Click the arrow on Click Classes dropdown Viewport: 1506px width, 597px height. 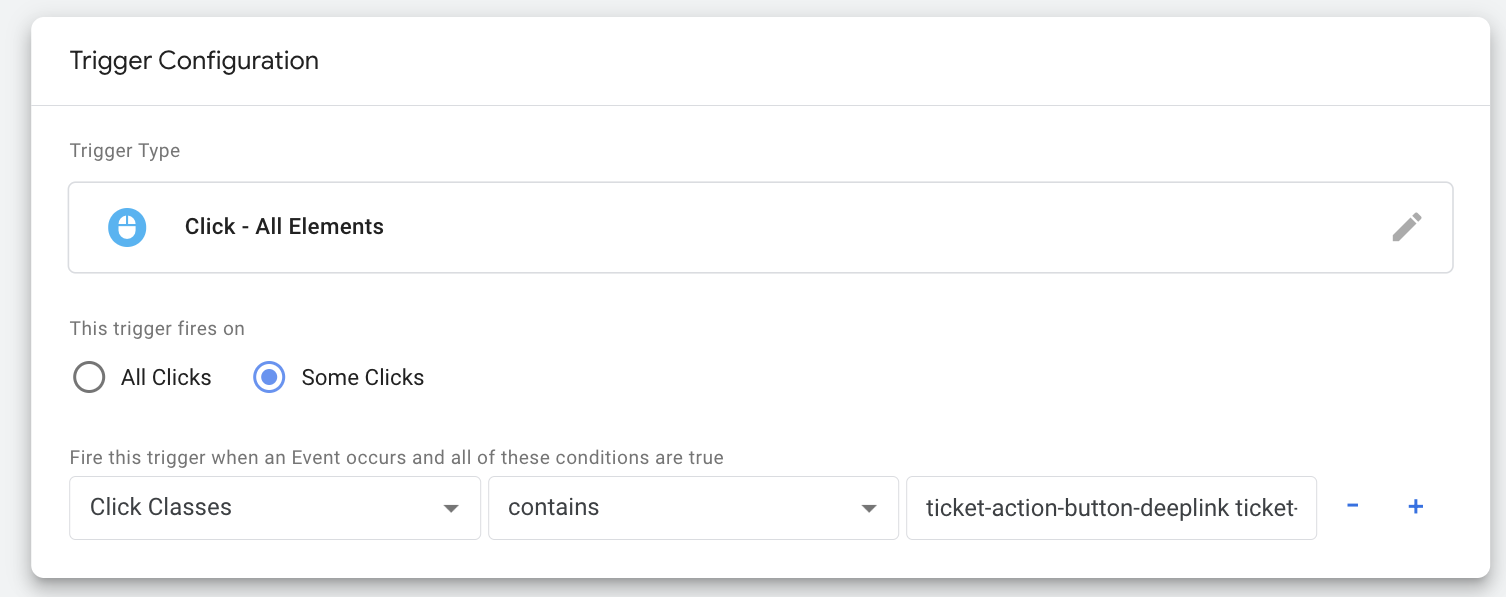click(451, 509)
